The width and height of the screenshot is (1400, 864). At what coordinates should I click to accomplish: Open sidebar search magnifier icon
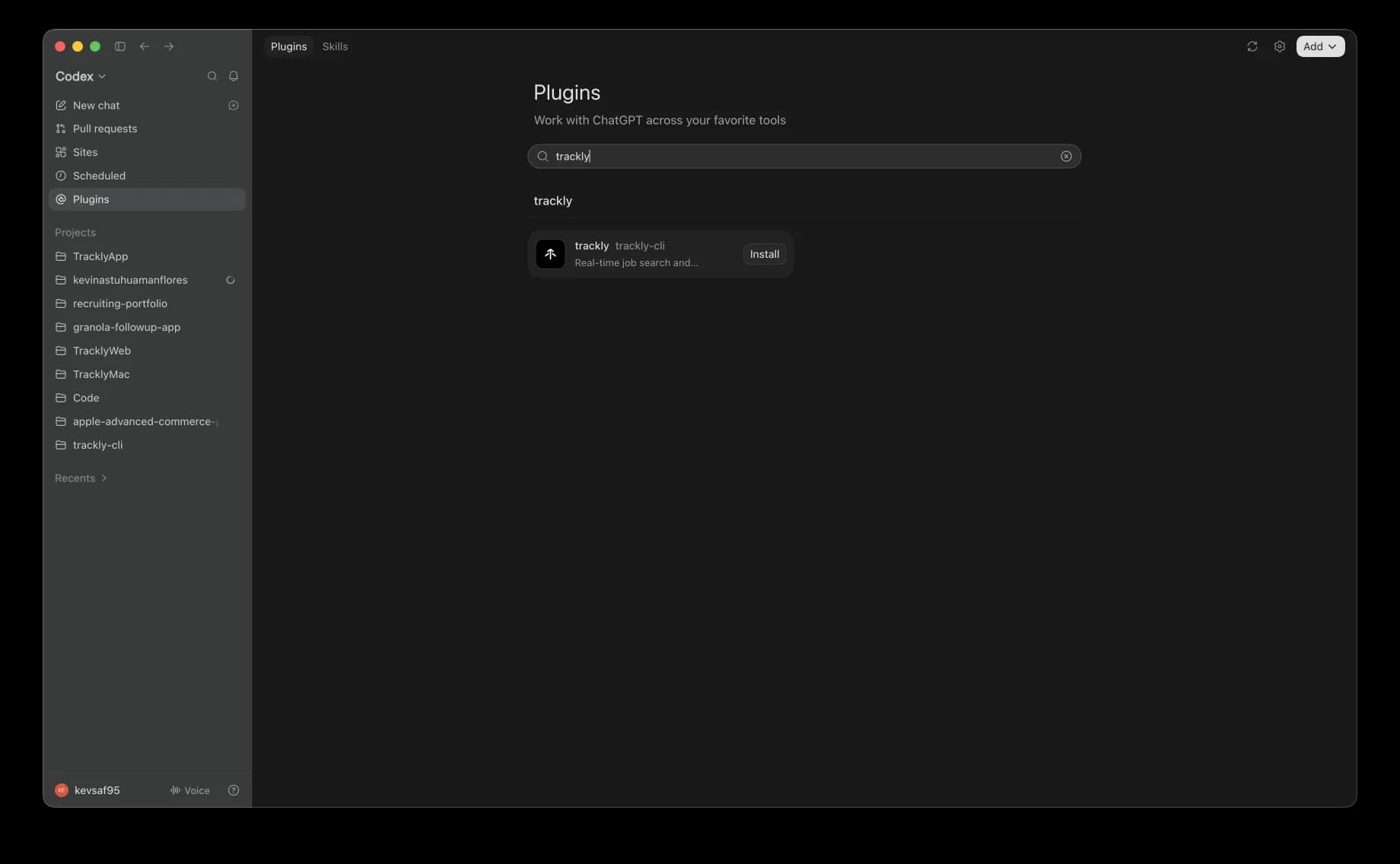212,76
